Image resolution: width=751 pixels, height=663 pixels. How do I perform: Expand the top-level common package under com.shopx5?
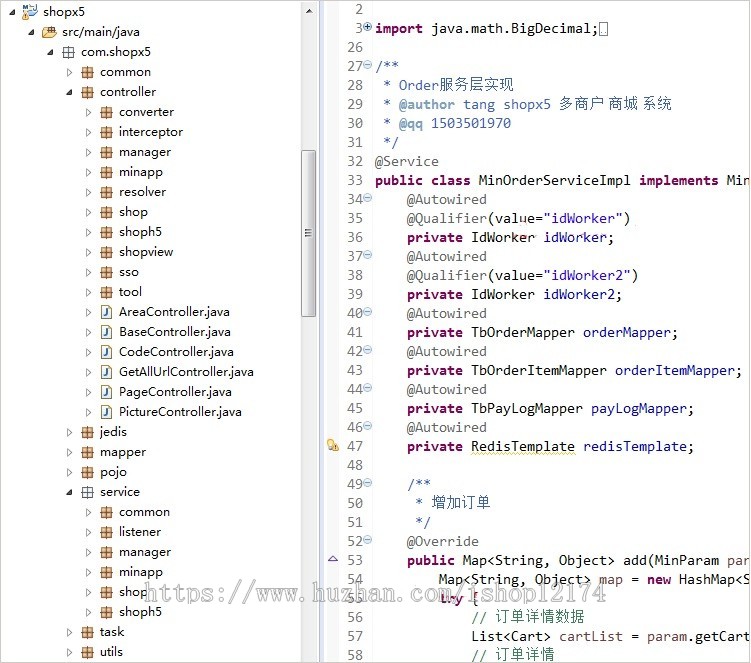pos(69,72)
